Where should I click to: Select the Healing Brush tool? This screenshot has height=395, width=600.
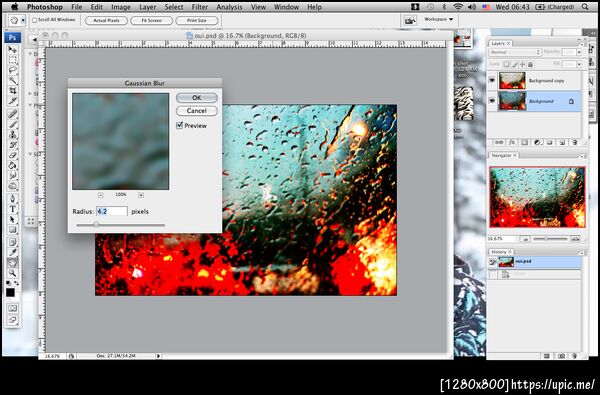(x=12, y=114)
